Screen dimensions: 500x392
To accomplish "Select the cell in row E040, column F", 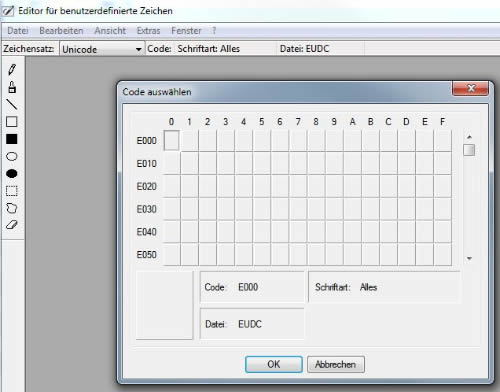I will 442,231.
